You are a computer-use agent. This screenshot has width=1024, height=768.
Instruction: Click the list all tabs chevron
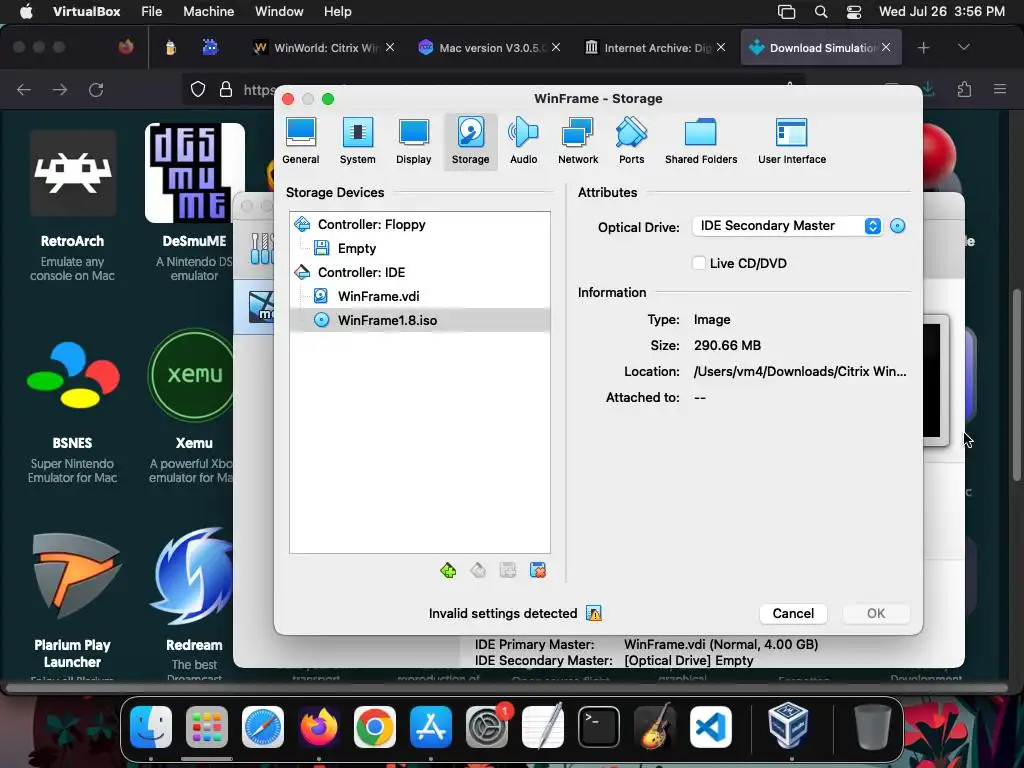pyautogui.click(x=963, y=48)
